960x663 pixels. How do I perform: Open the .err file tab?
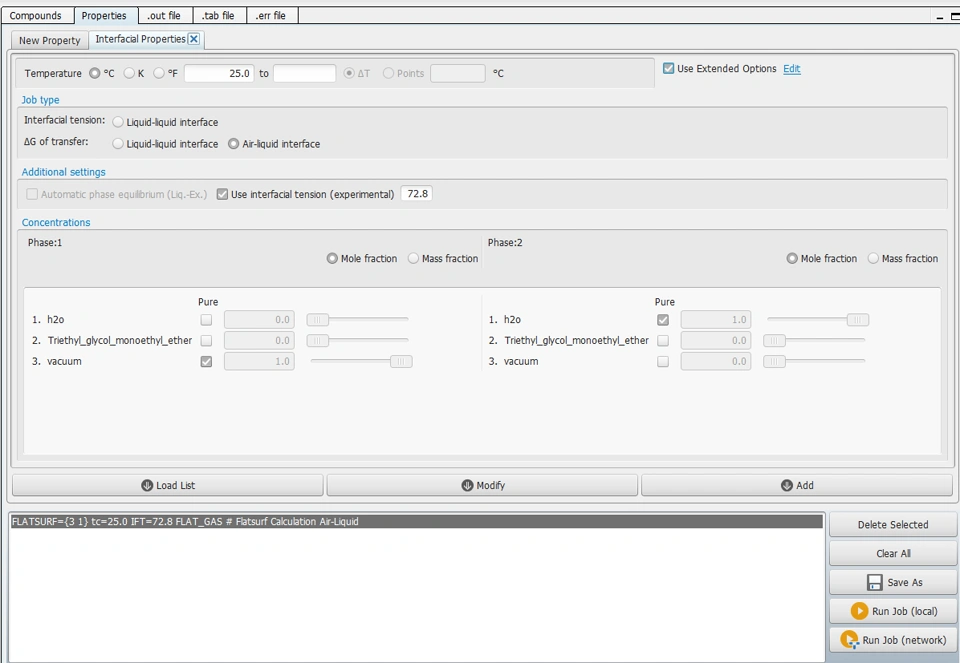(271, 15)
